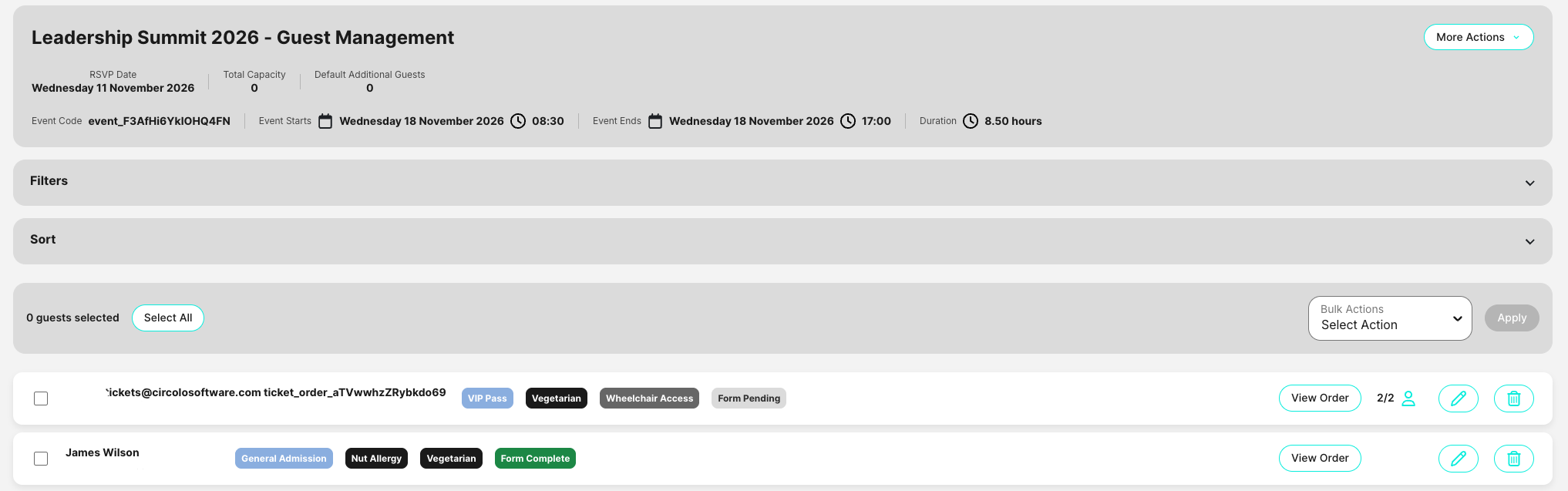The width and height of the screenshot is (1568, 491).
Task: Click the General Admission tag
Action: [x=284, y=459]
